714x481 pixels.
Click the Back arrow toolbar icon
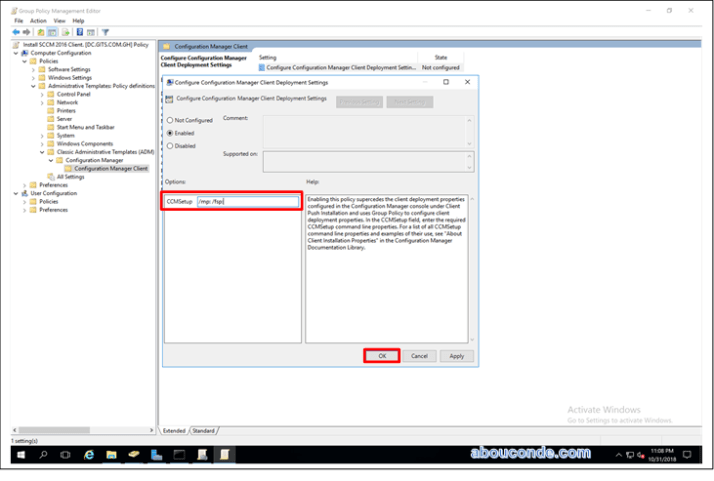(x=17, y=32)
